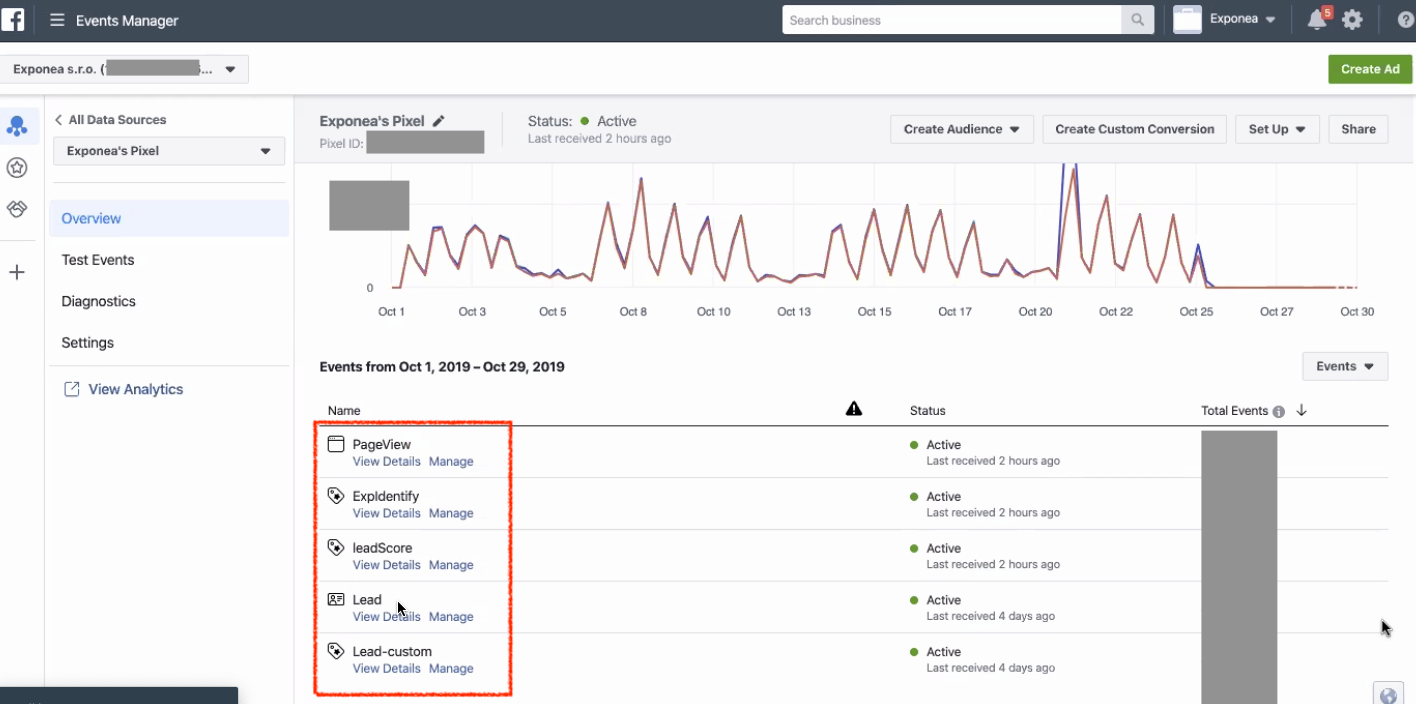Select the handshake partner integrations sidebar icon
This screenshot has width=1416, height=704.
tap(17, 209)
